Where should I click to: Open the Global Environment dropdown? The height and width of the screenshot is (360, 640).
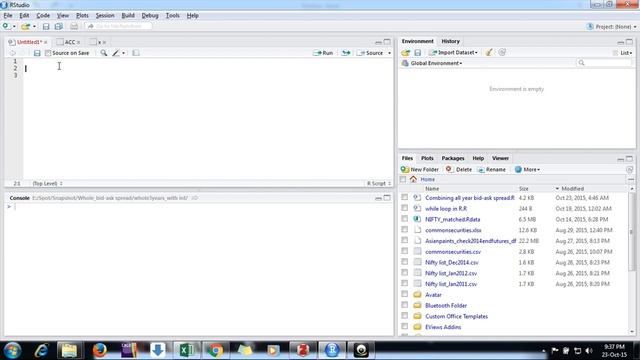pos(432,63)
